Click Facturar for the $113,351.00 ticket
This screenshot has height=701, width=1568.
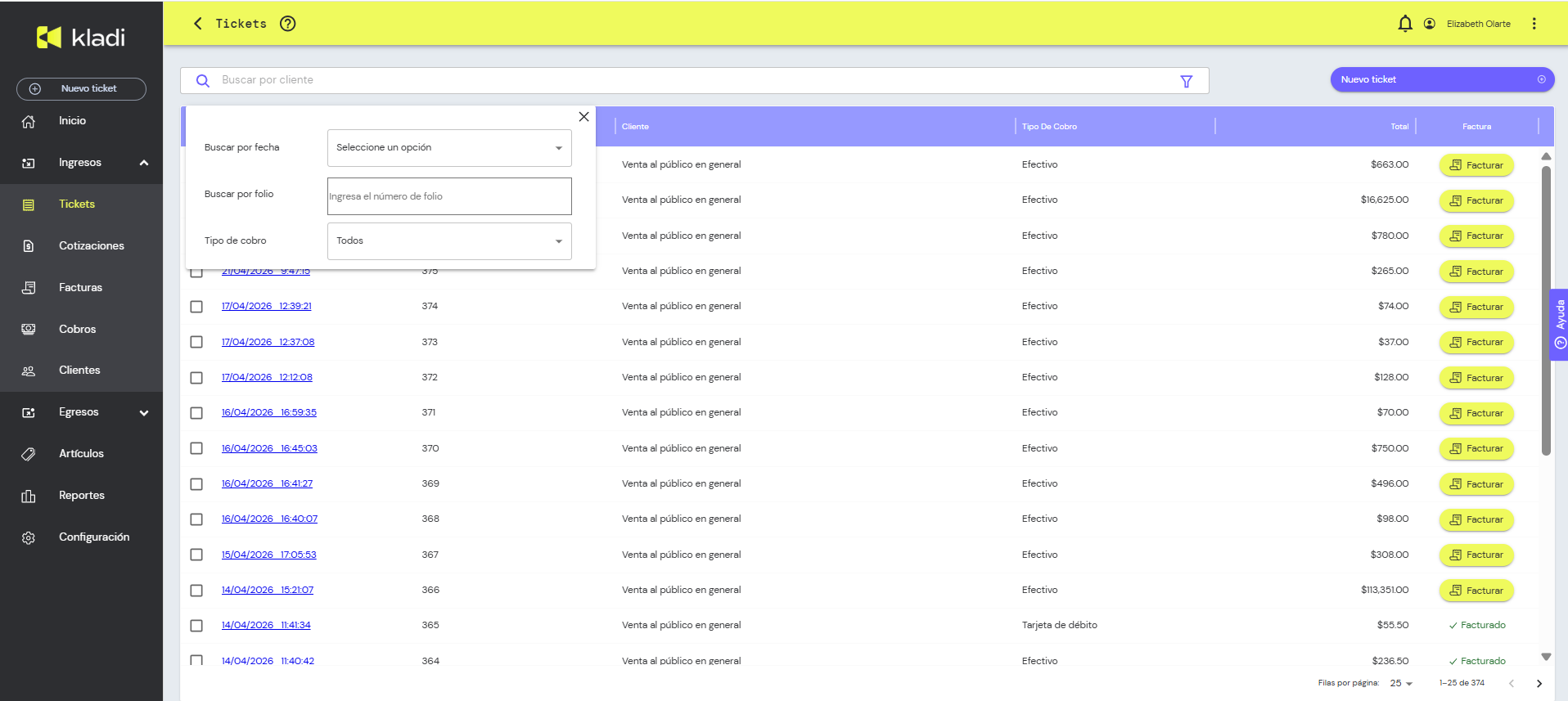pos(1476,591)
